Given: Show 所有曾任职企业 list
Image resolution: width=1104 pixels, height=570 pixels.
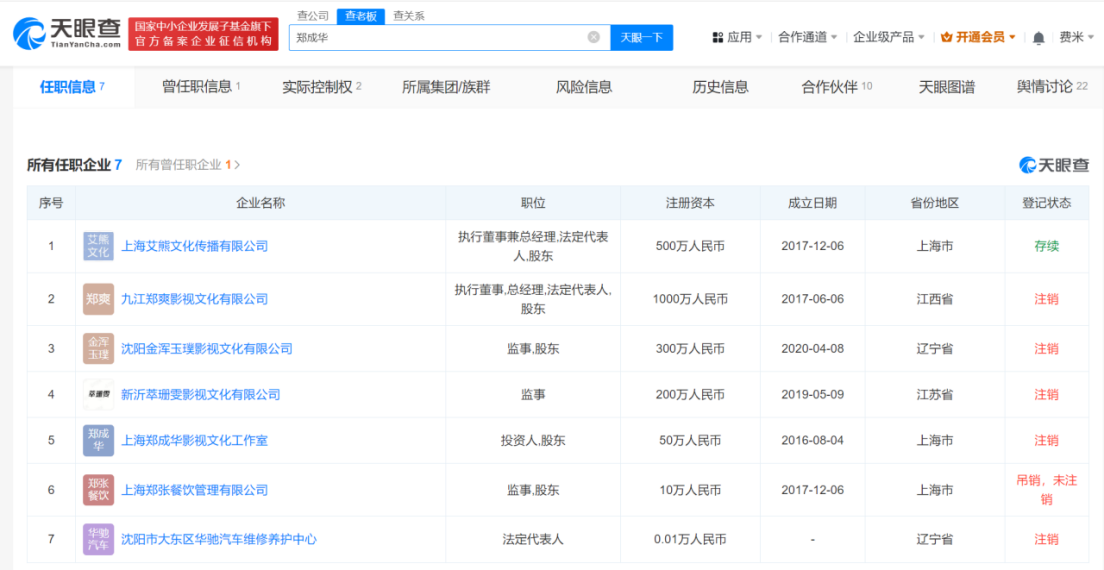Looking at the screenshot, I should (187, 165).
